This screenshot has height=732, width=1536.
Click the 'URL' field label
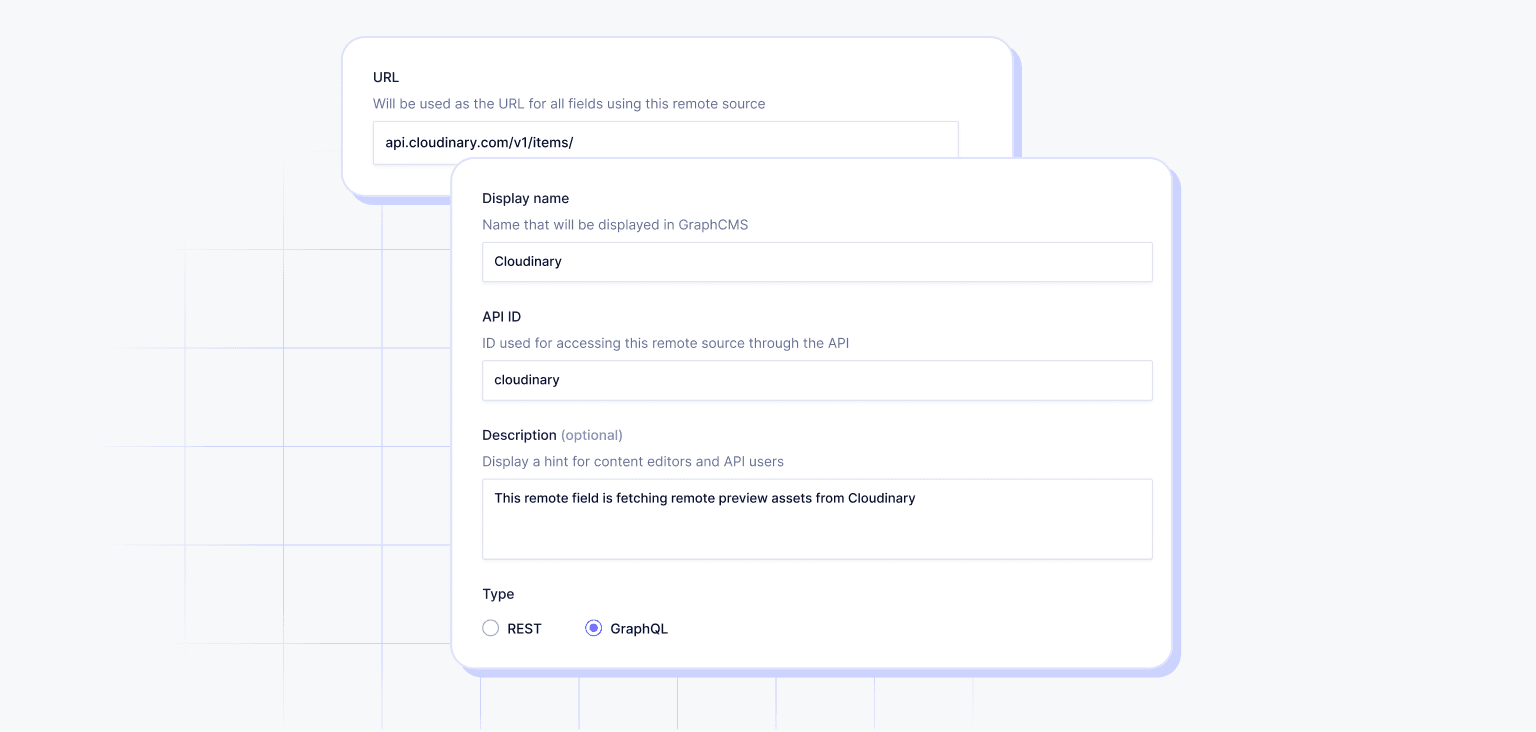[386, 77]
